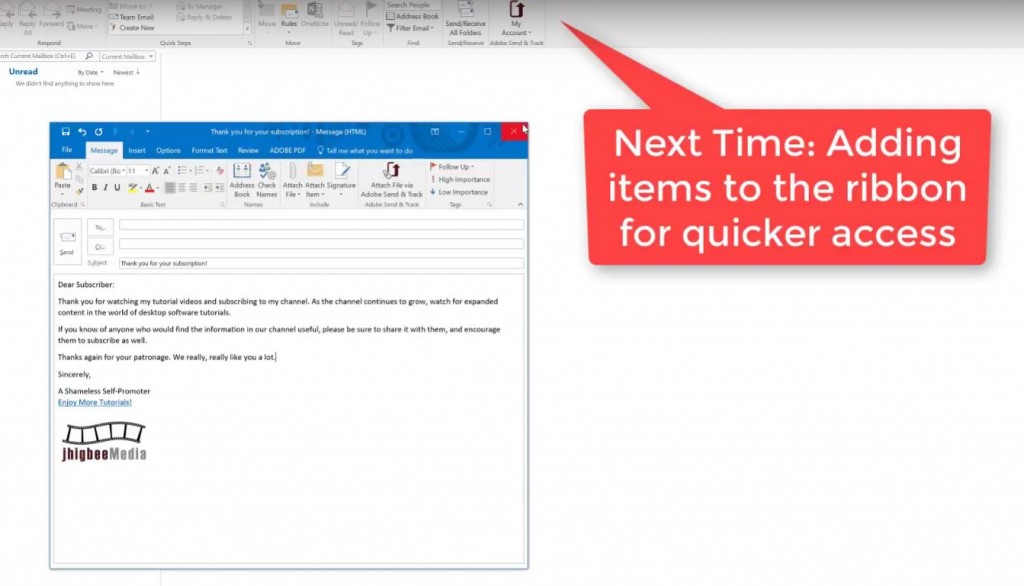Click the Clear All Formatting icon
This screenshot has height=586, width=1024.
[220, 171]
